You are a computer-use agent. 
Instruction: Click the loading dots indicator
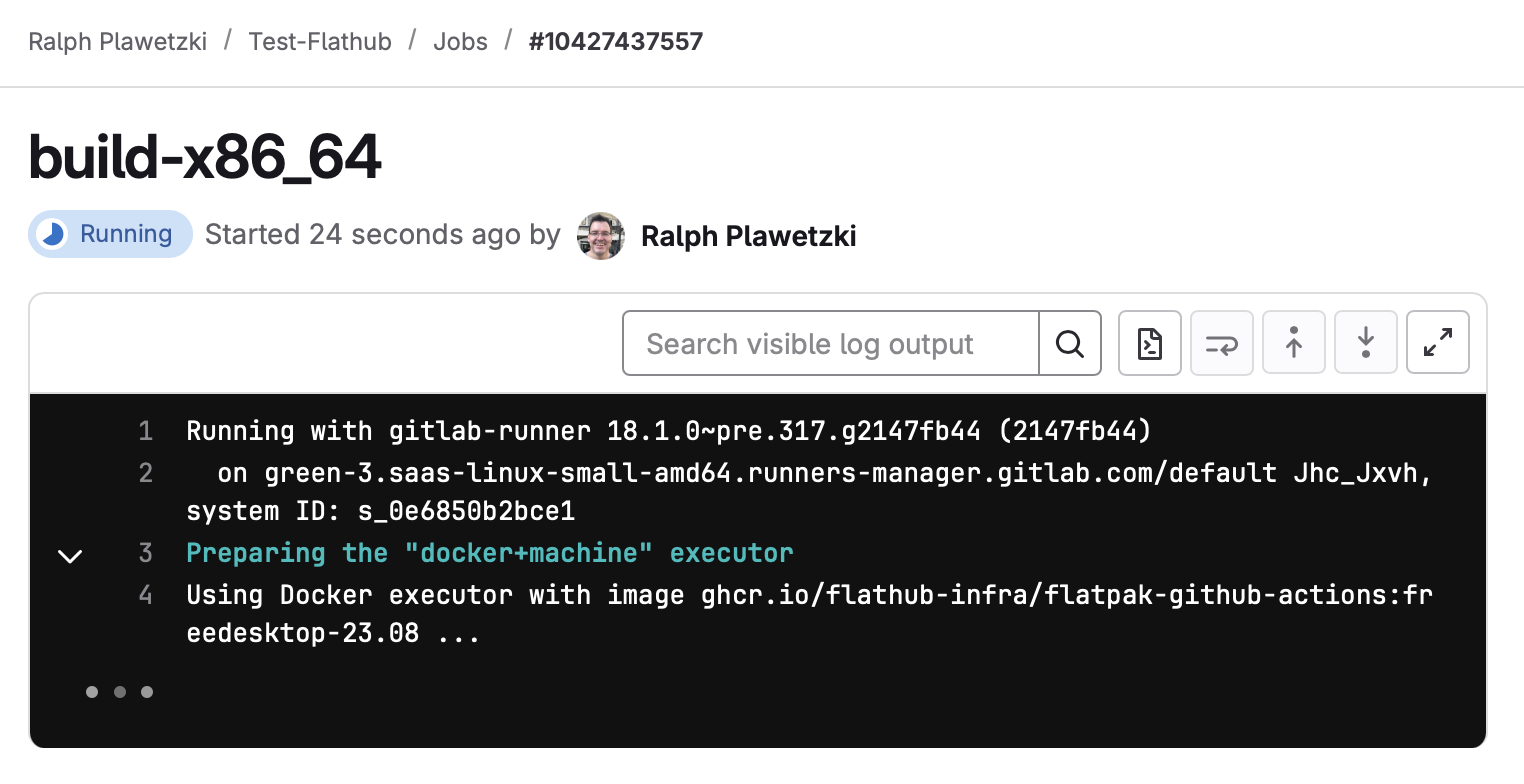[x=119, y=691]
